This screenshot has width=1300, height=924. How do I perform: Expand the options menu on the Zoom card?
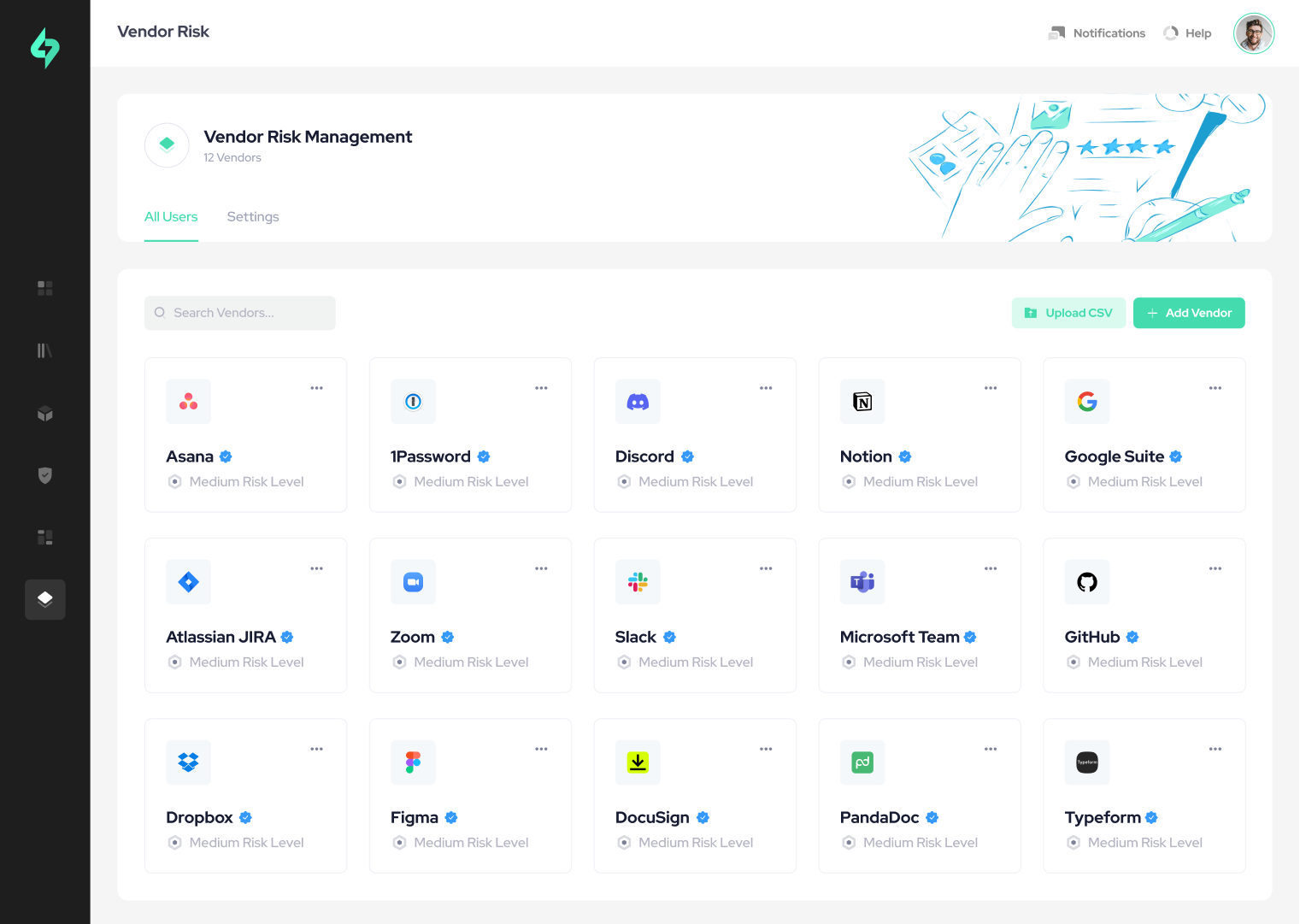[541, 568]
